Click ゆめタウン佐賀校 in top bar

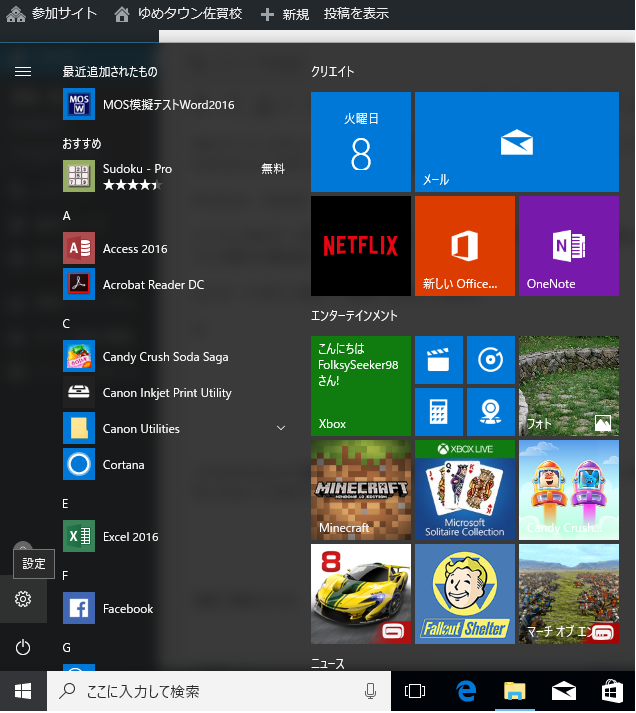point(178,14)
